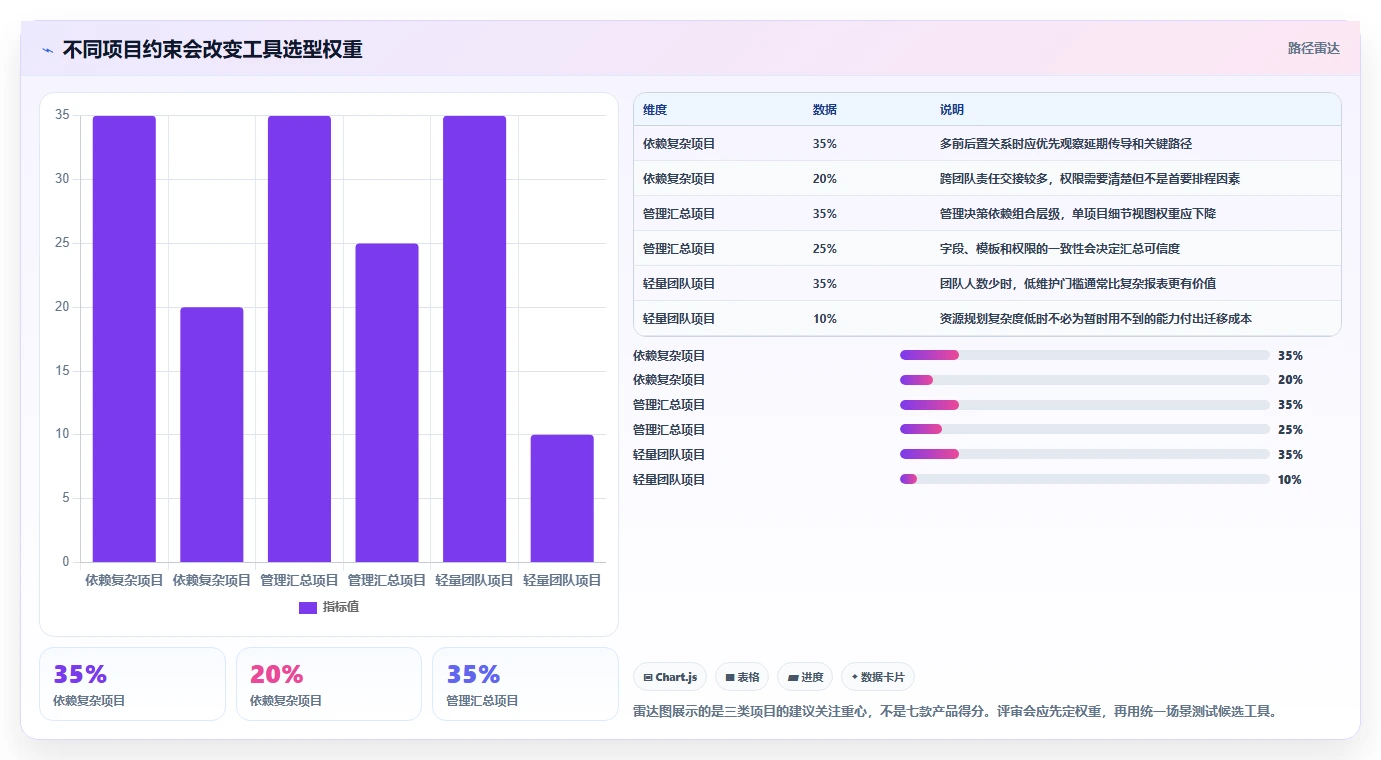
Task: Select the 轻量团队项目 chart bar with value 10
Action: click(x=562, y=498)
